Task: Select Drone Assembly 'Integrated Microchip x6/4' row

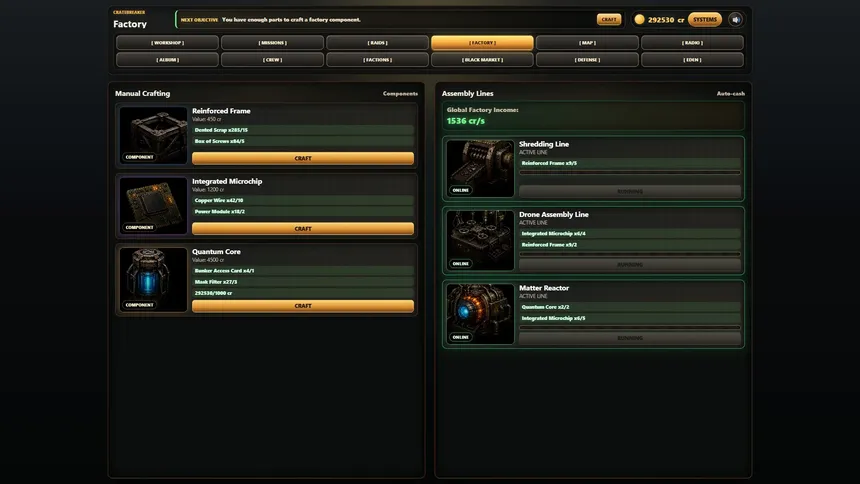Action: (630, 233)
